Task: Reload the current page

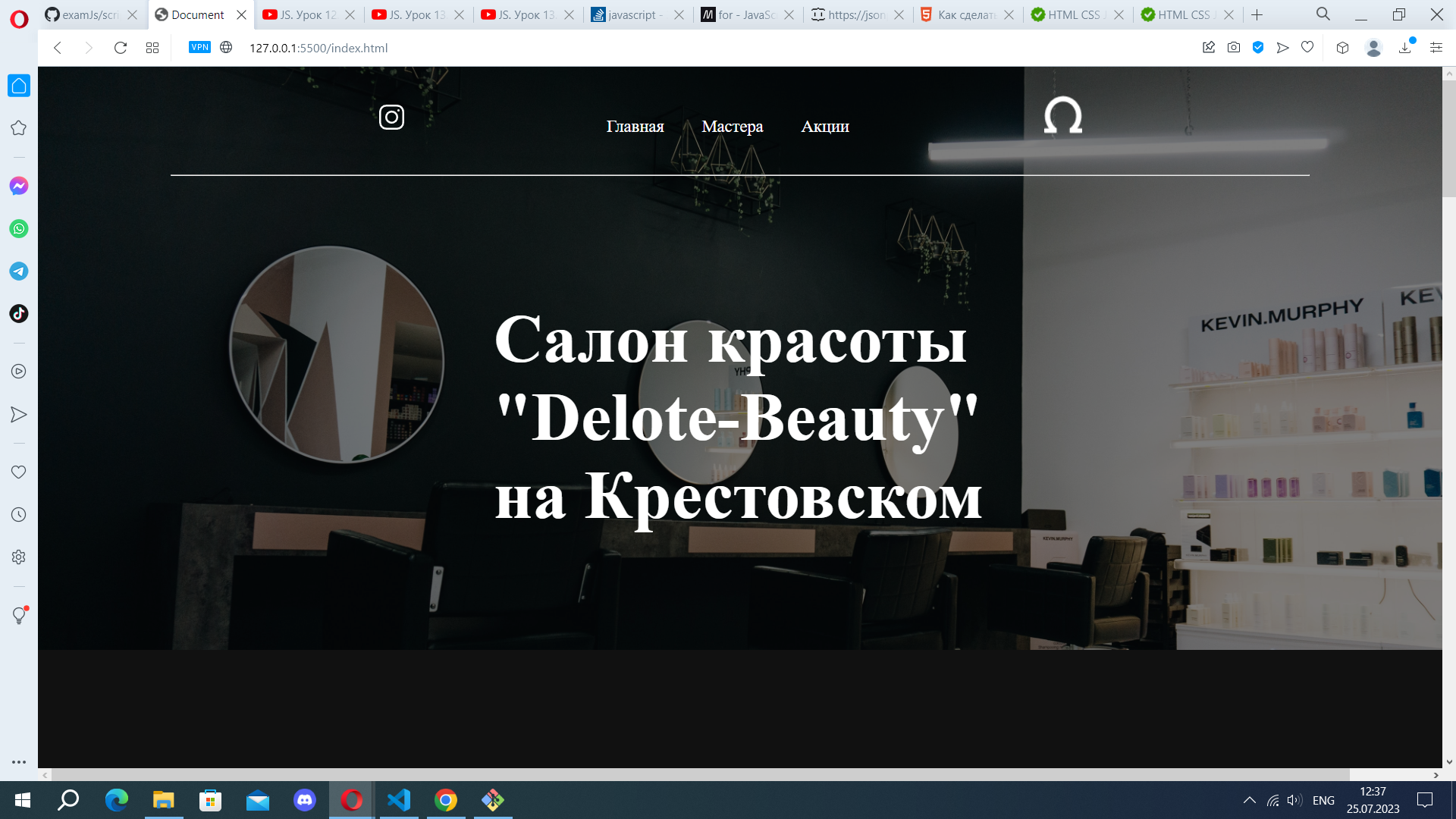Action: click(x=120, y=48)
